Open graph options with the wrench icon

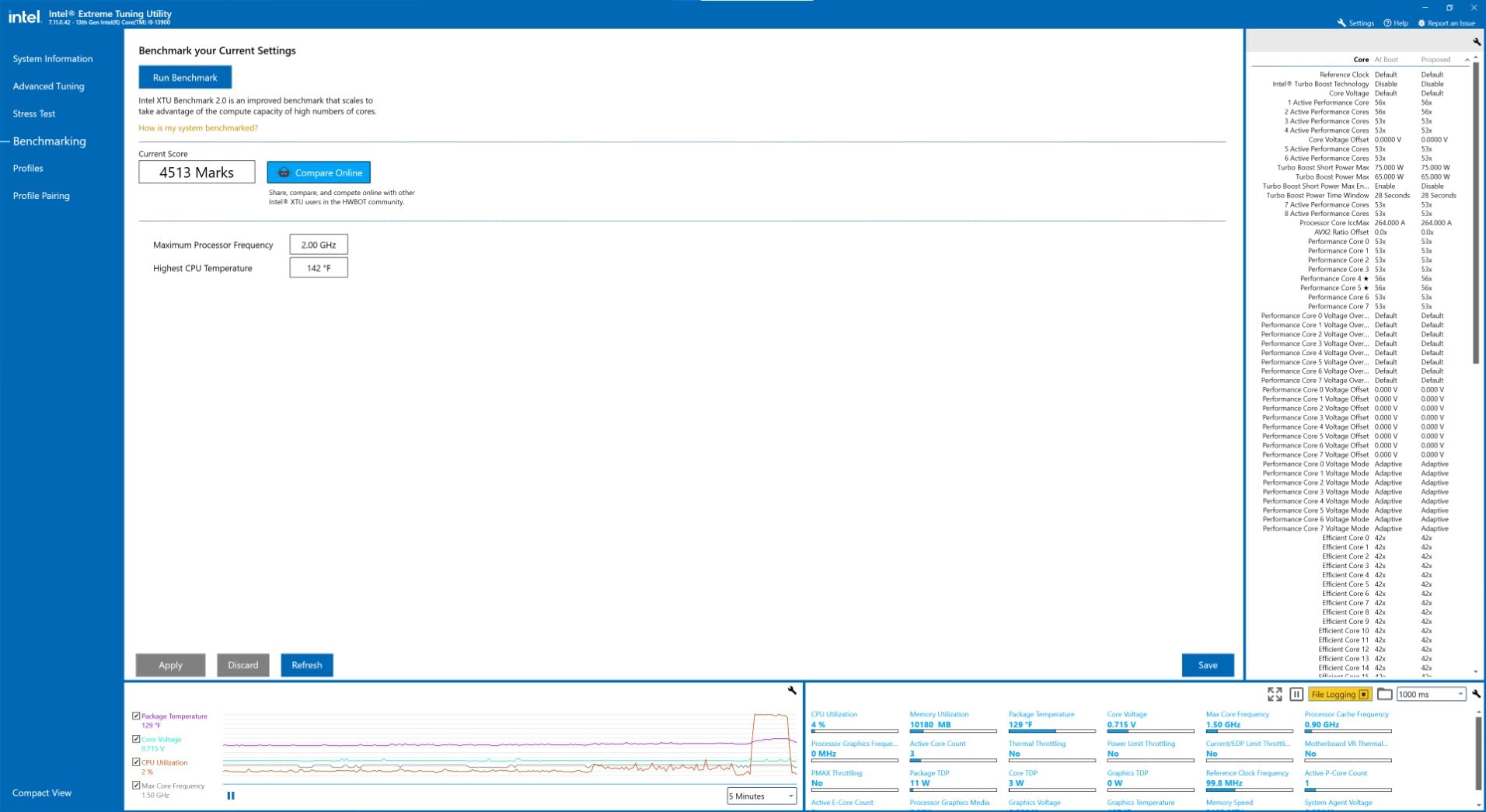point(792,690)
